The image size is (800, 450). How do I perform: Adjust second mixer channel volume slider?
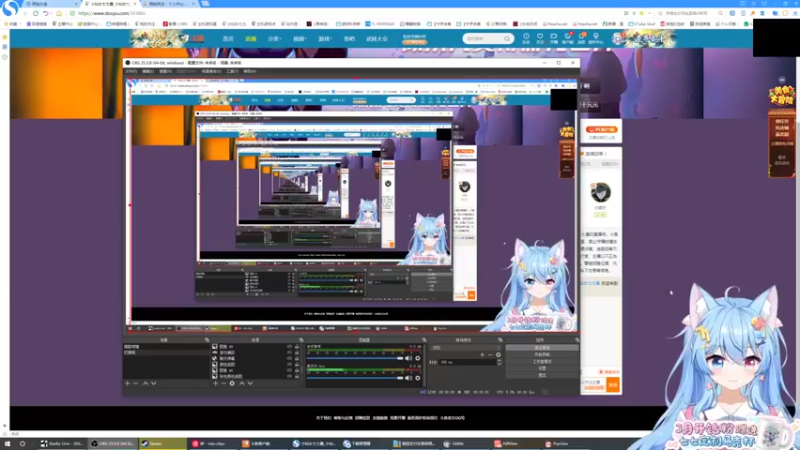pyautogui.click(x=355, y=378)
